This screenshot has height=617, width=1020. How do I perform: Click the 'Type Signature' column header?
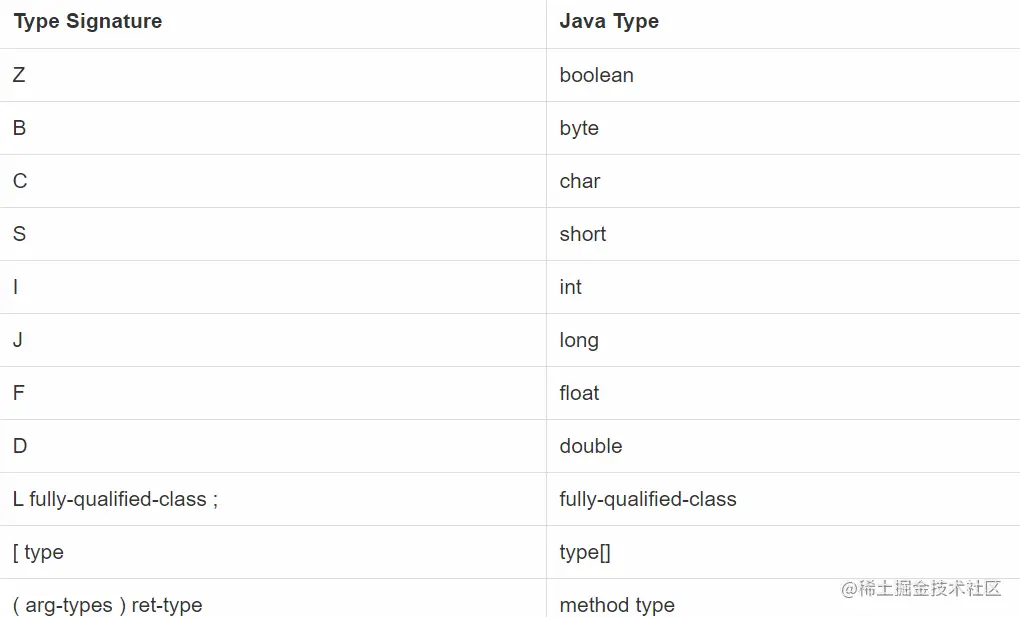[88, 22]
